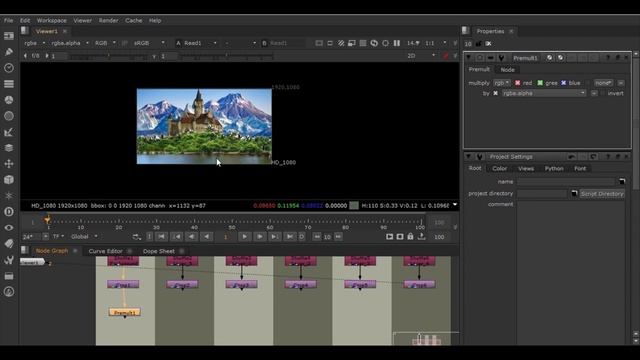Image resolution: width=640 pixels, height=360 pixels.
Task: Toggle the blue channel checkbox
Action: pyautogui.click(x=564, y=83)
